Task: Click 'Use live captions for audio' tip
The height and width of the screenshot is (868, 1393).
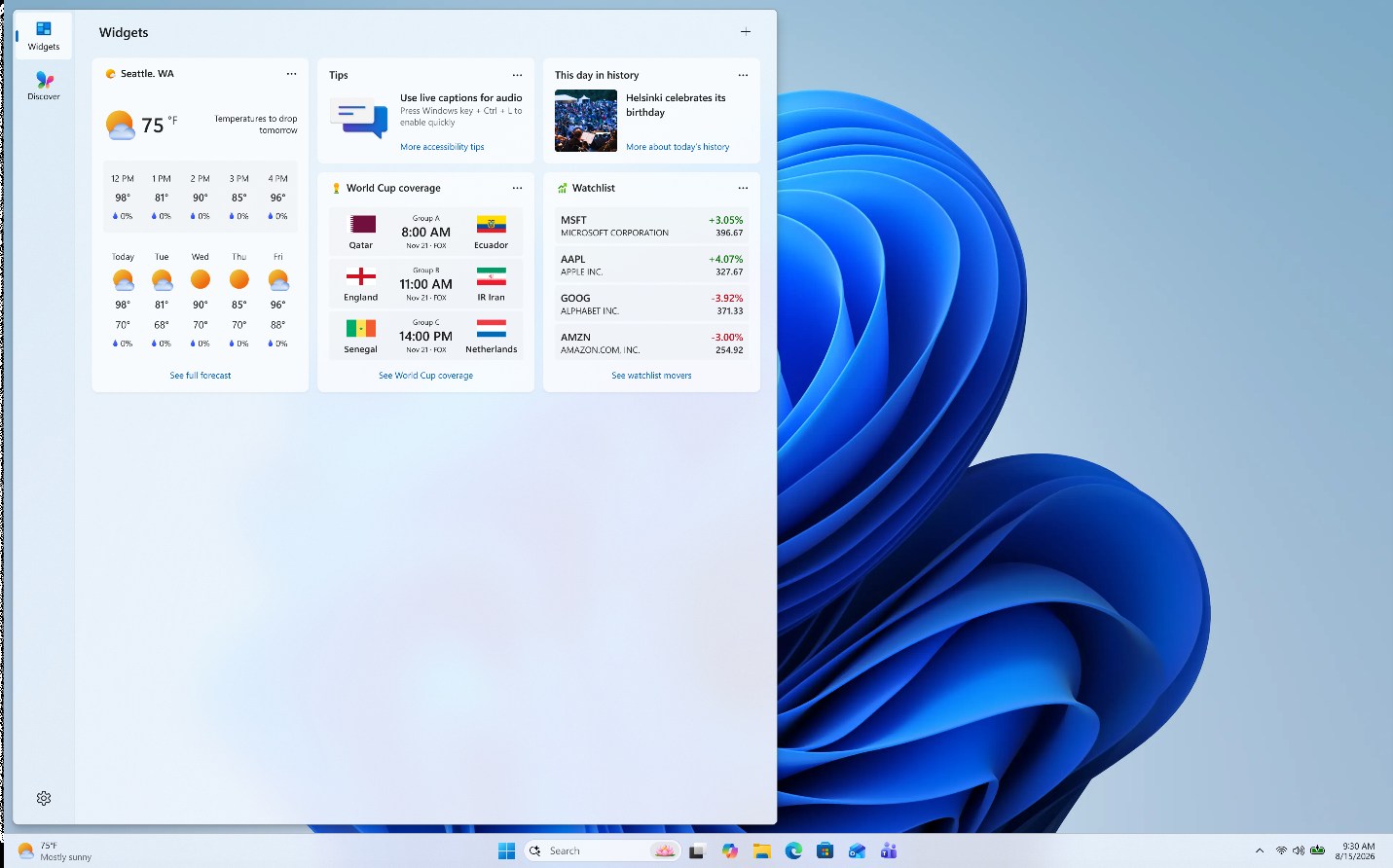Action: point(461,98)
